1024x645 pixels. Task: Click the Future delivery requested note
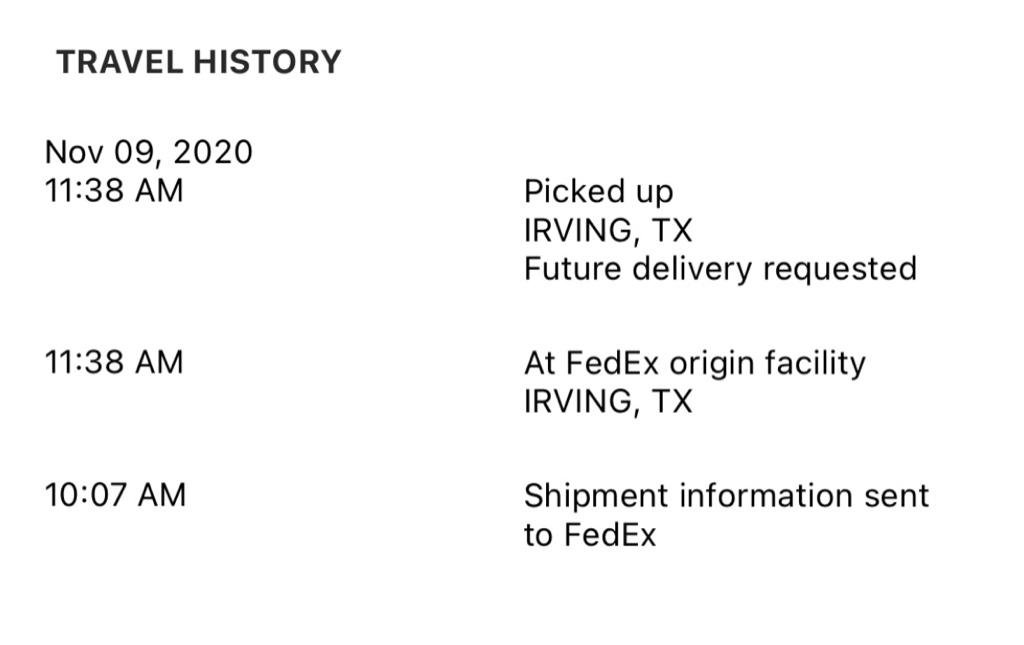pyautogui.click(x=720, y=270)
